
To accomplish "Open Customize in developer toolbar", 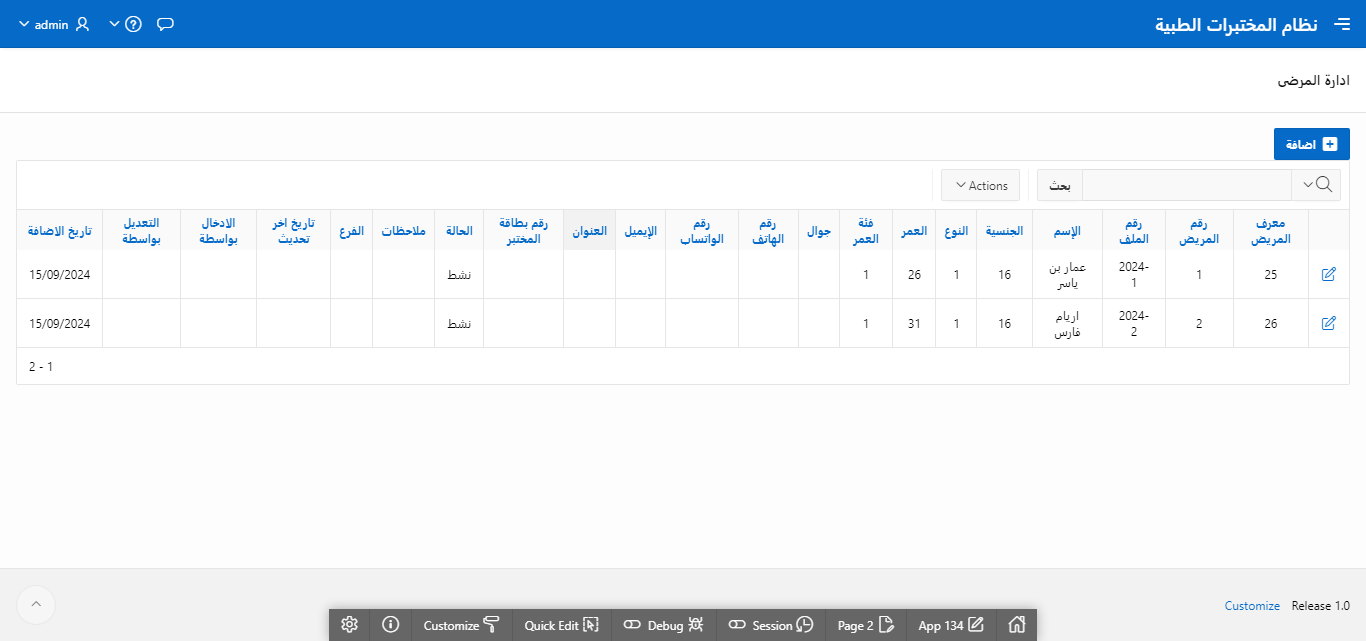I will click(x=461, y=625).
